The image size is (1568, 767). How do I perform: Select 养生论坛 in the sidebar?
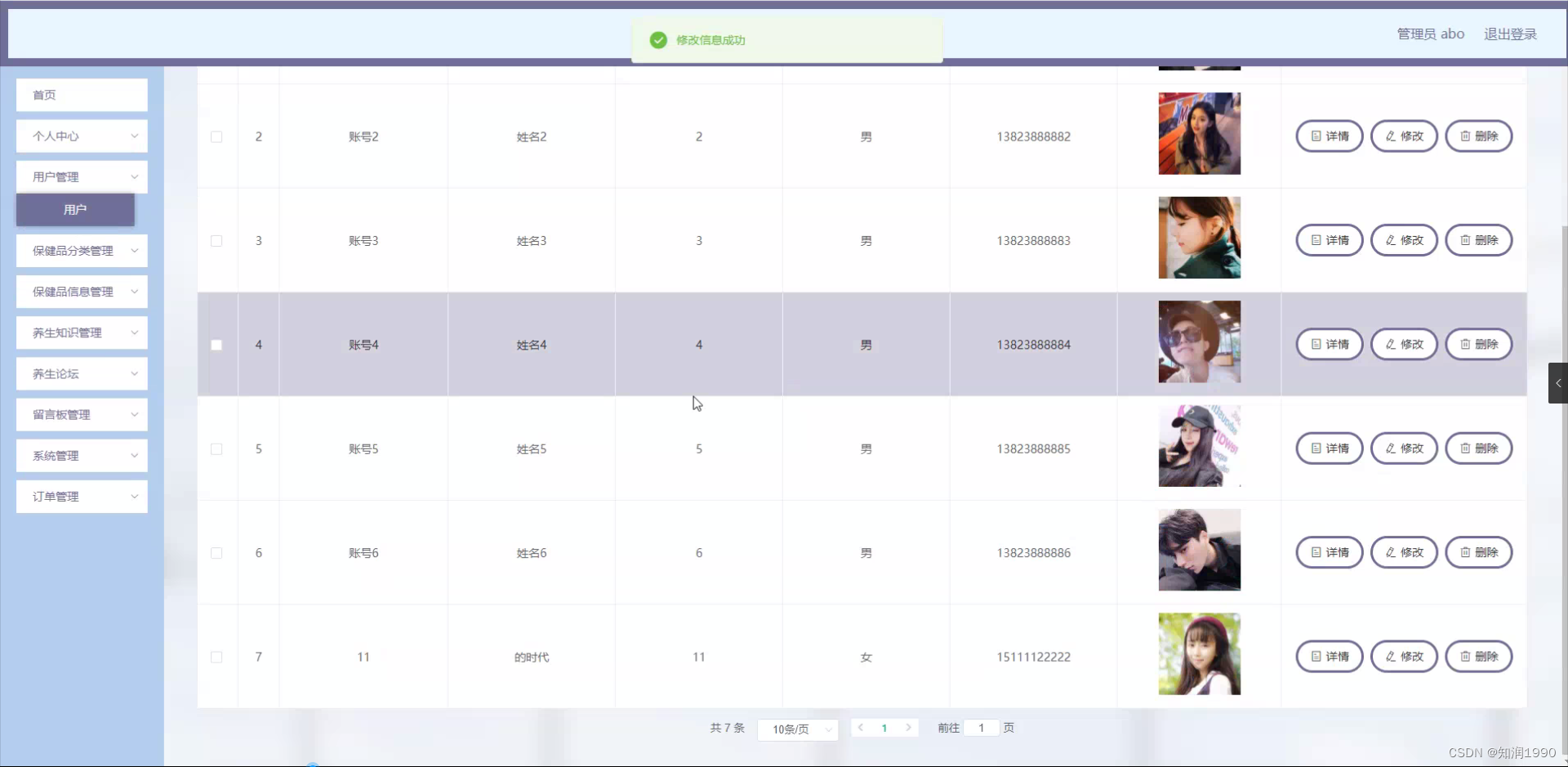click(81, 373)
